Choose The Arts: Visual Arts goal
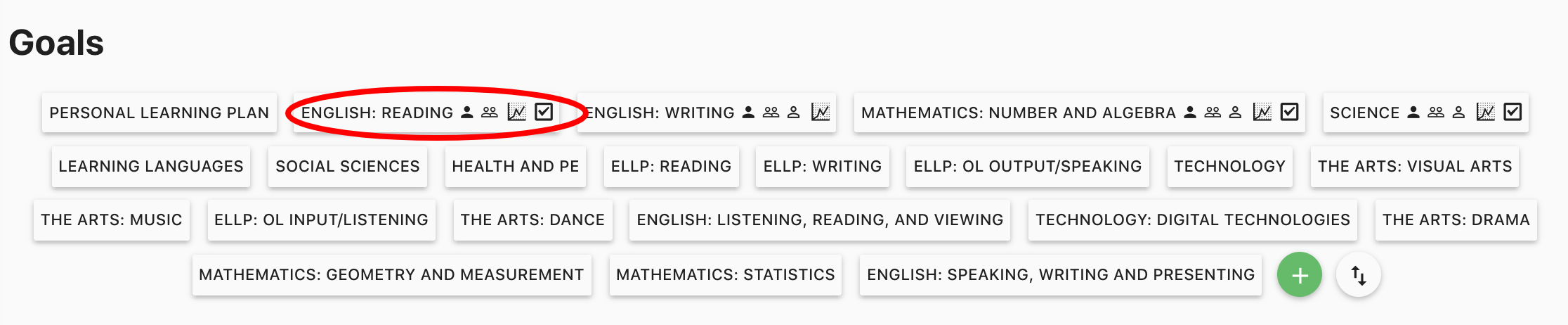 [1414, 167]
